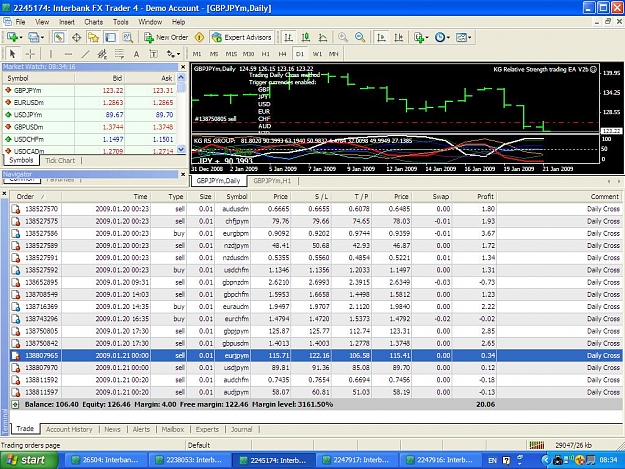Open the Tools menu
This screenshot has width=625, height=469.
pyautogui.click(x=120, y=22)
